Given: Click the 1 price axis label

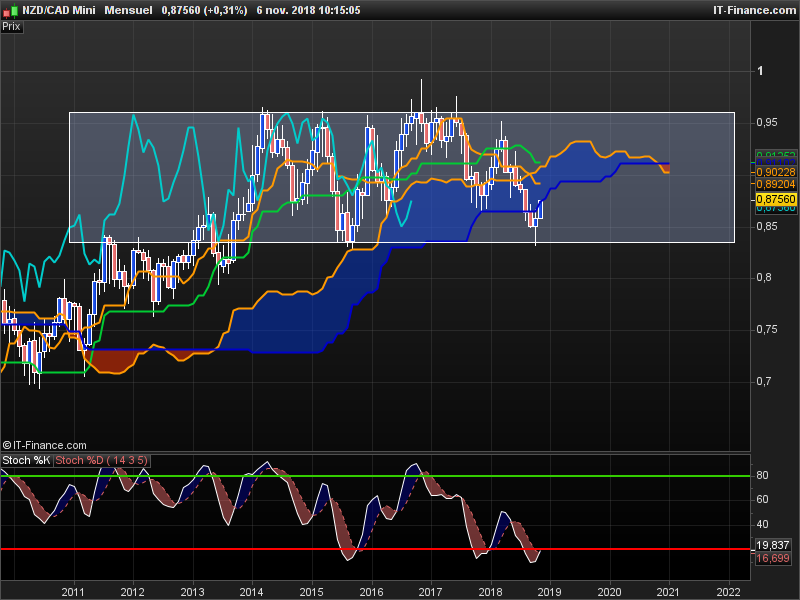Looking at the screenshot, I should (760, 71).
